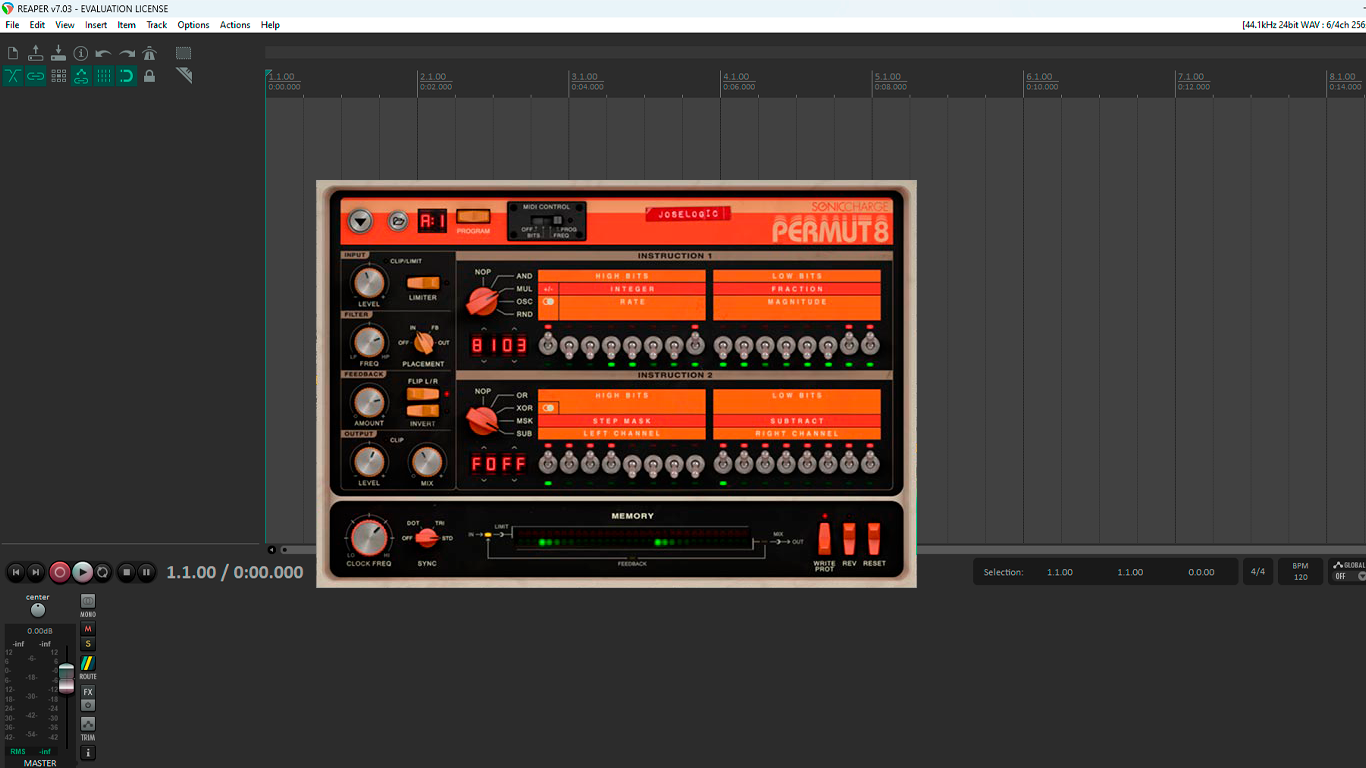Open the File menu
The image size is (1366, 768).
coord(12,25)
